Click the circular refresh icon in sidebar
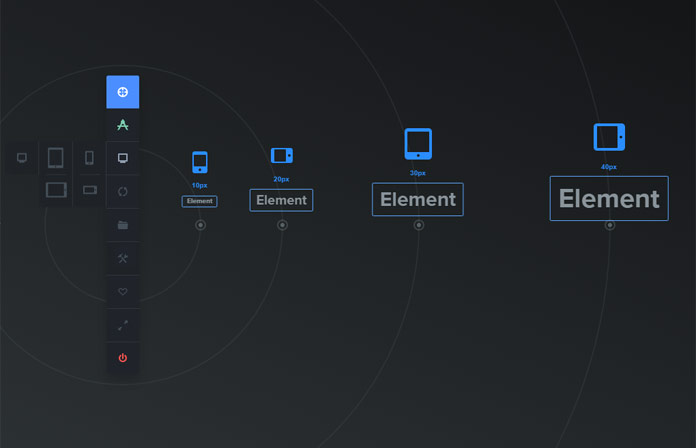Screen dimensions: 696x448 click(122, 191)
